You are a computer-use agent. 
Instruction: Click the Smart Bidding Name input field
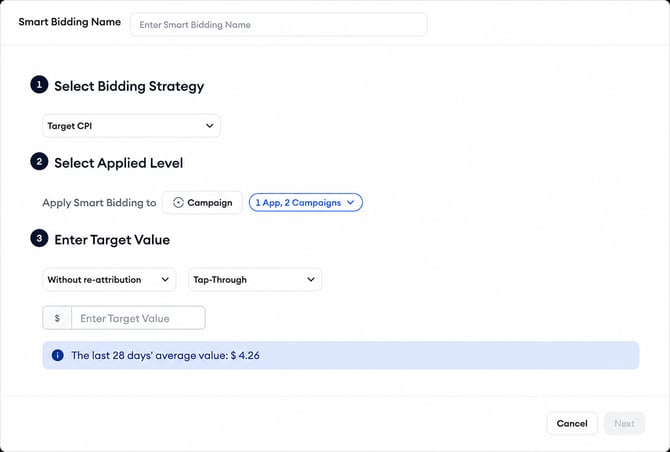[x=279, y=25]
